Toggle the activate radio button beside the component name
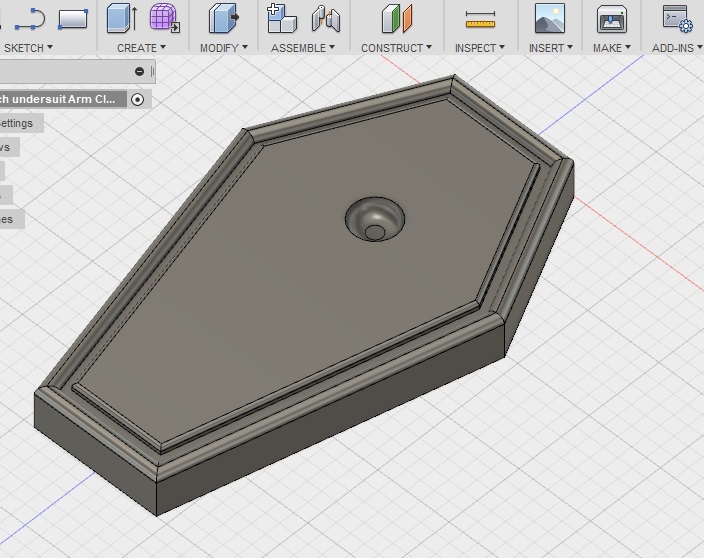The width and height of the screenshot is (704, 558). (x=138, y=99)
